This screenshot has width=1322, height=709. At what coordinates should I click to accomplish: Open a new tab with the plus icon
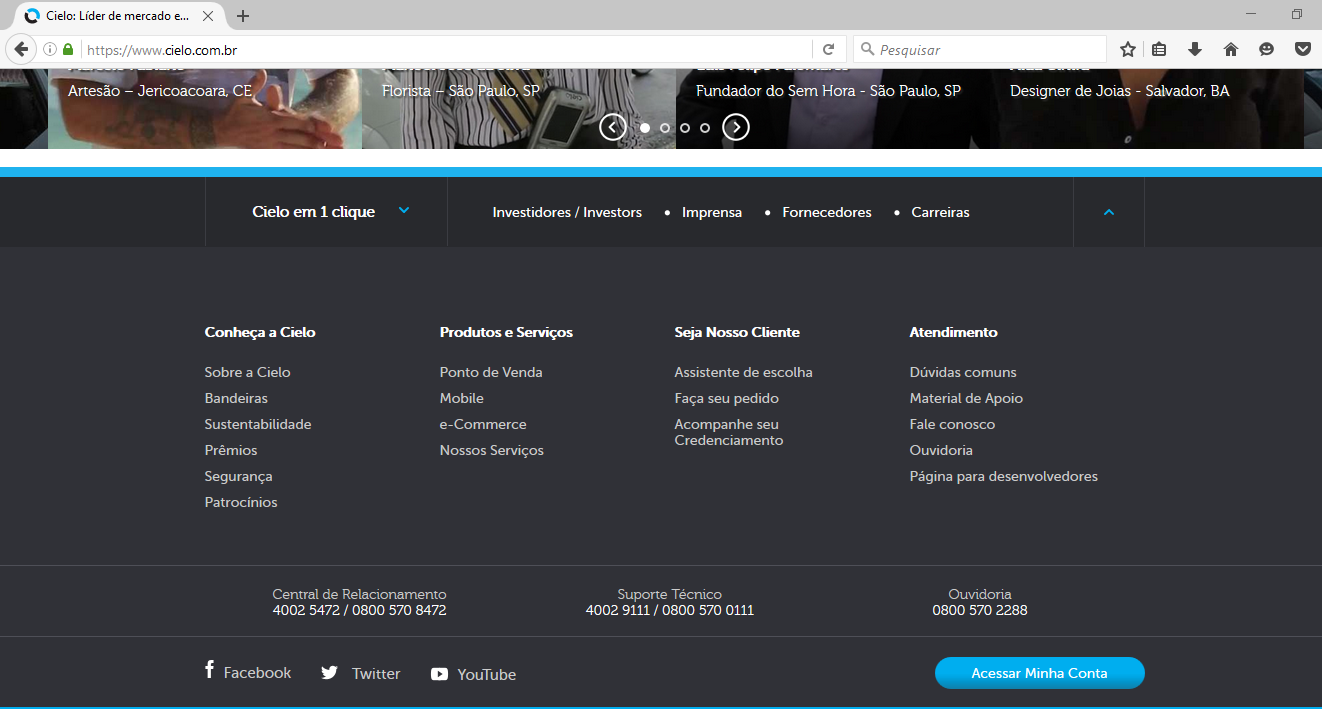(x=243, y=16)
